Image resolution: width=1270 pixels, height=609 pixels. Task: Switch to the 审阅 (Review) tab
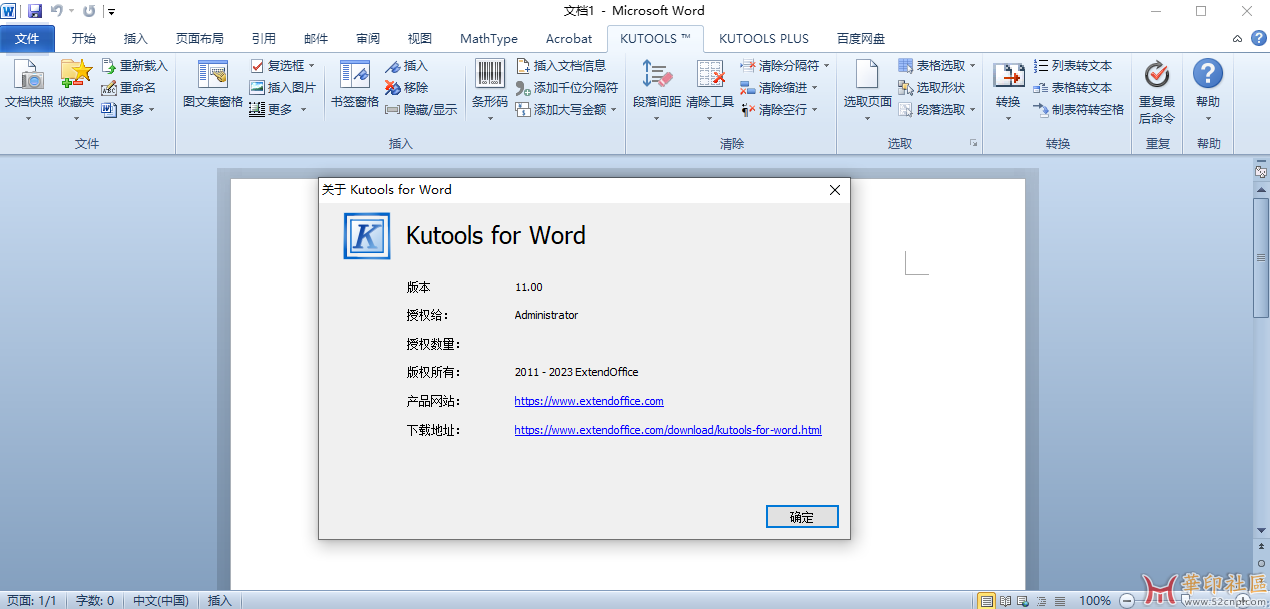click(x=368, y=38)
